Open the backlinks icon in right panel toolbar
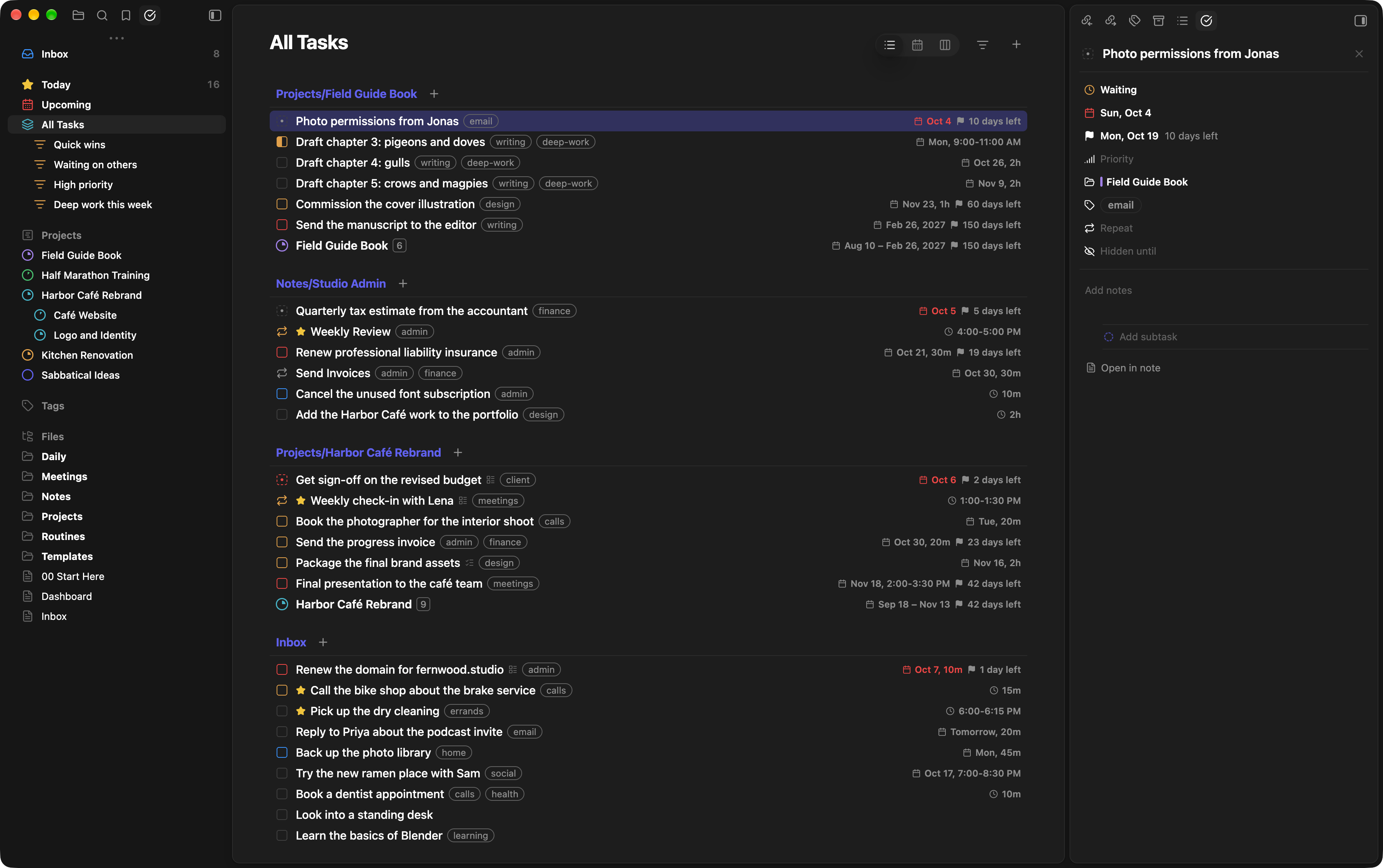Image resolution: width=1383 pixels, height=868 pixels. [1087, 21]
